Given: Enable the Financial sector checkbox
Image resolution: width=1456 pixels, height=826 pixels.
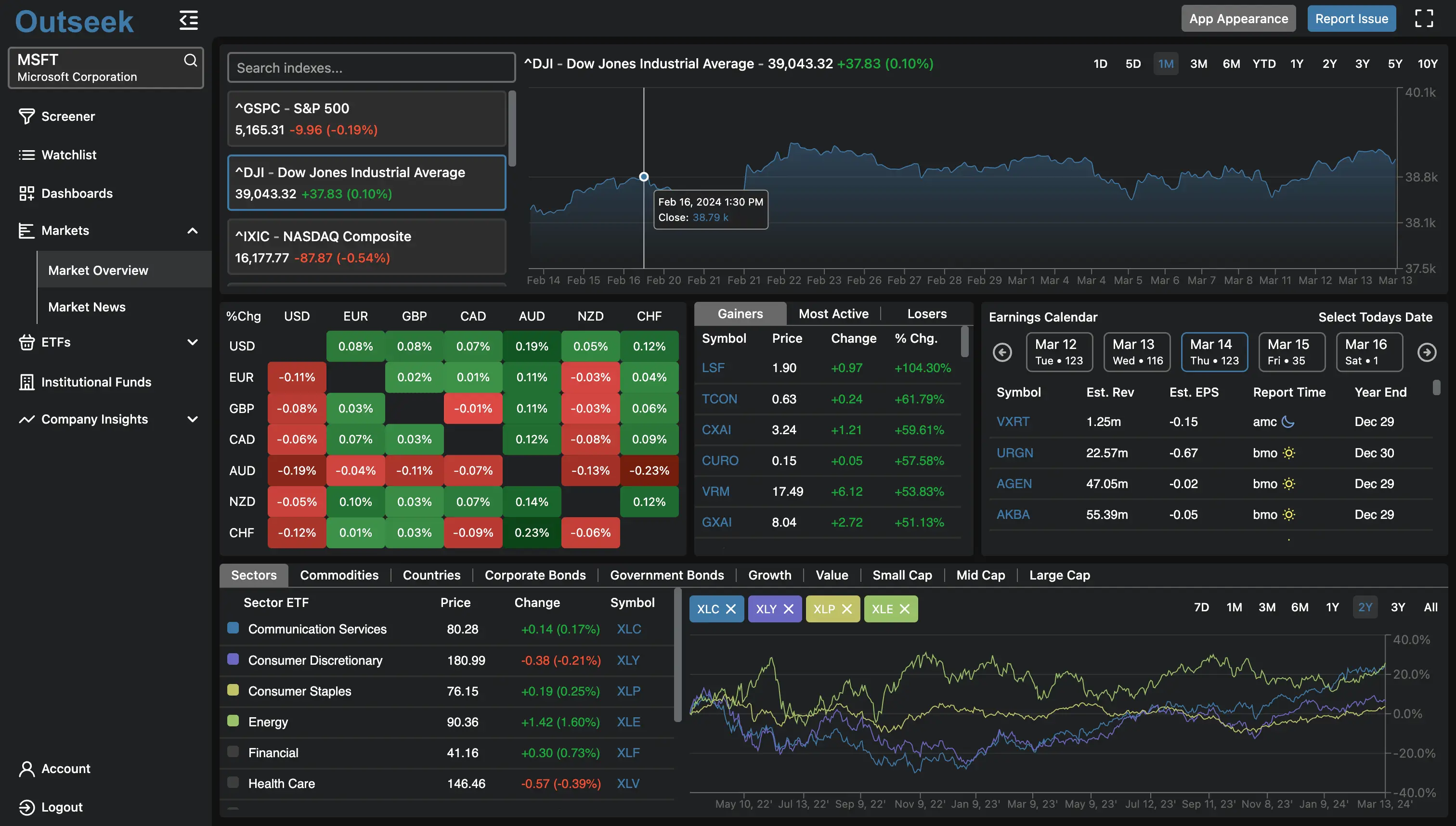Looking at the screenshot, I should click(233, 751).
